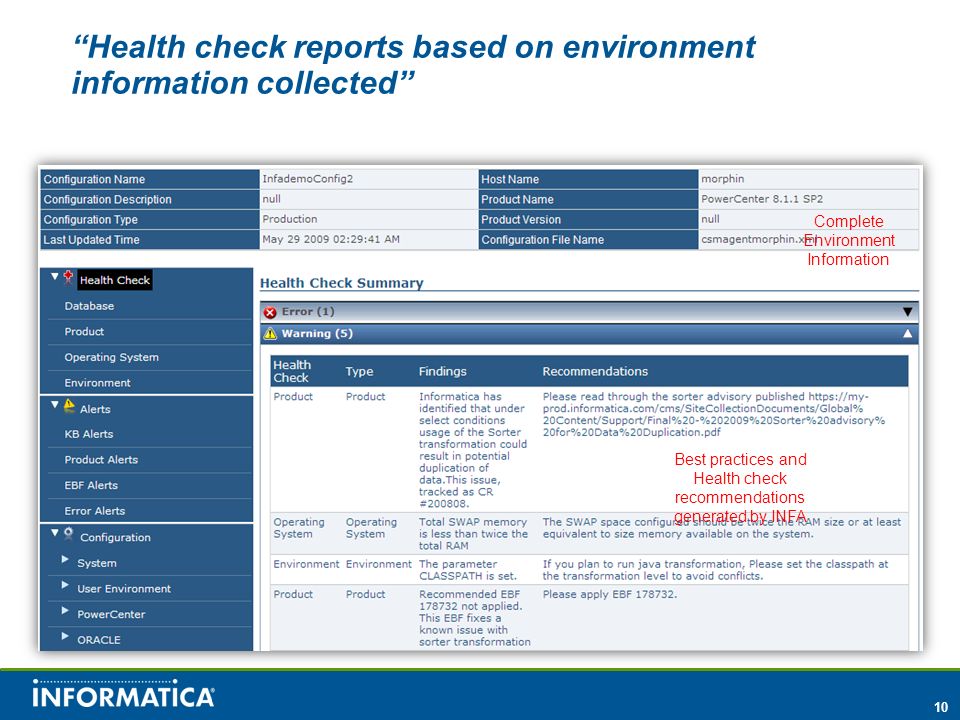960x720 pixels.
Task: Expand the ORACLE node
Action: coord(65,637)
